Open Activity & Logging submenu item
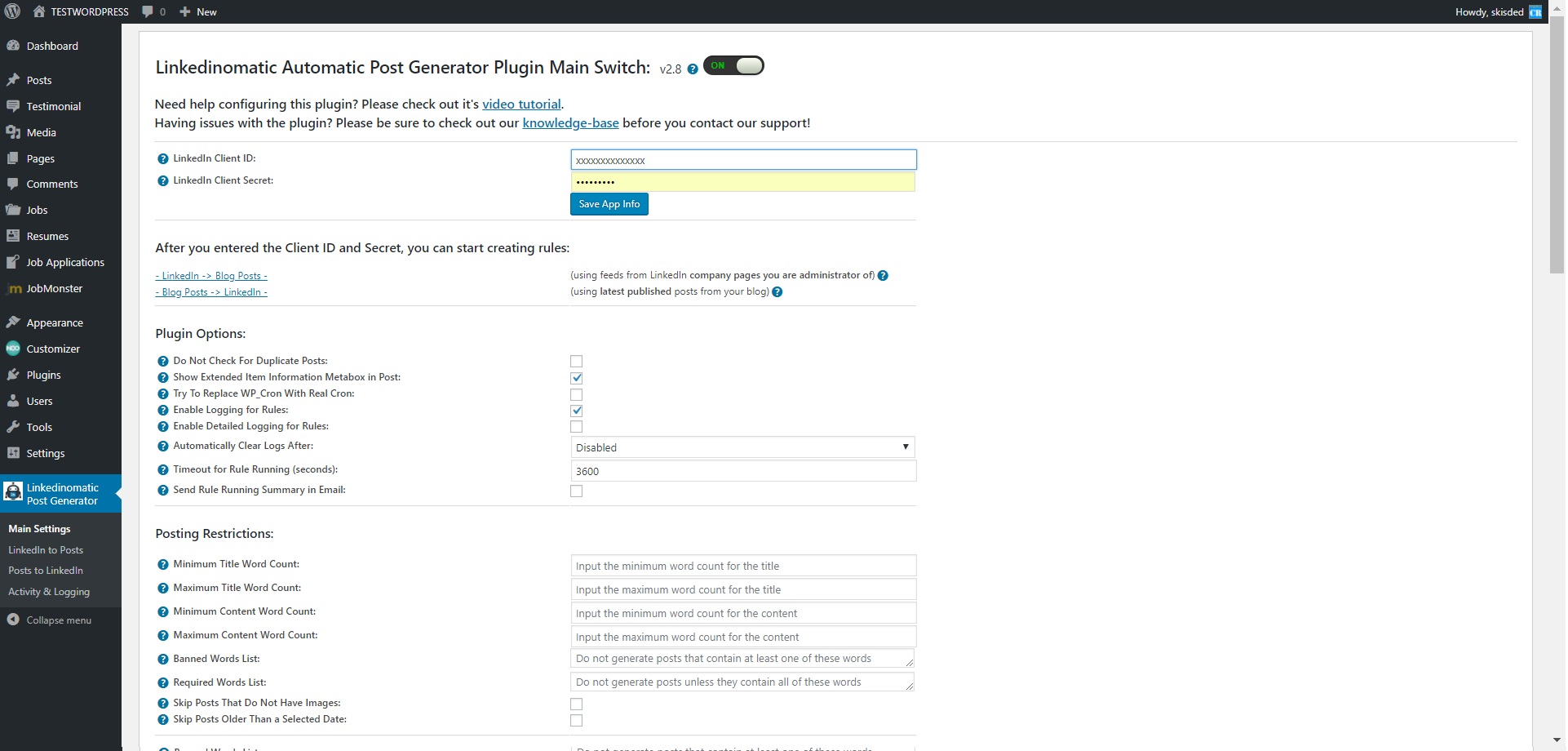 pos(49,592)
